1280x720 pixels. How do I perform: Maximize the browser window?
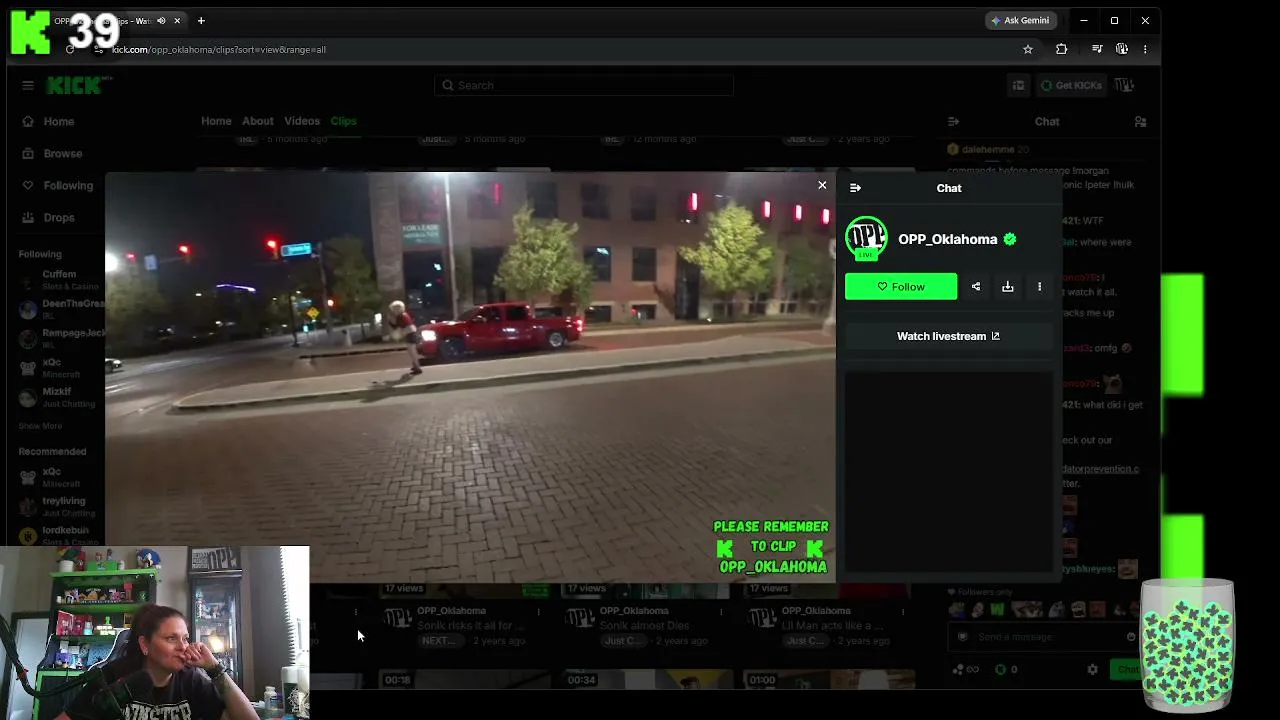[1114, 20]
